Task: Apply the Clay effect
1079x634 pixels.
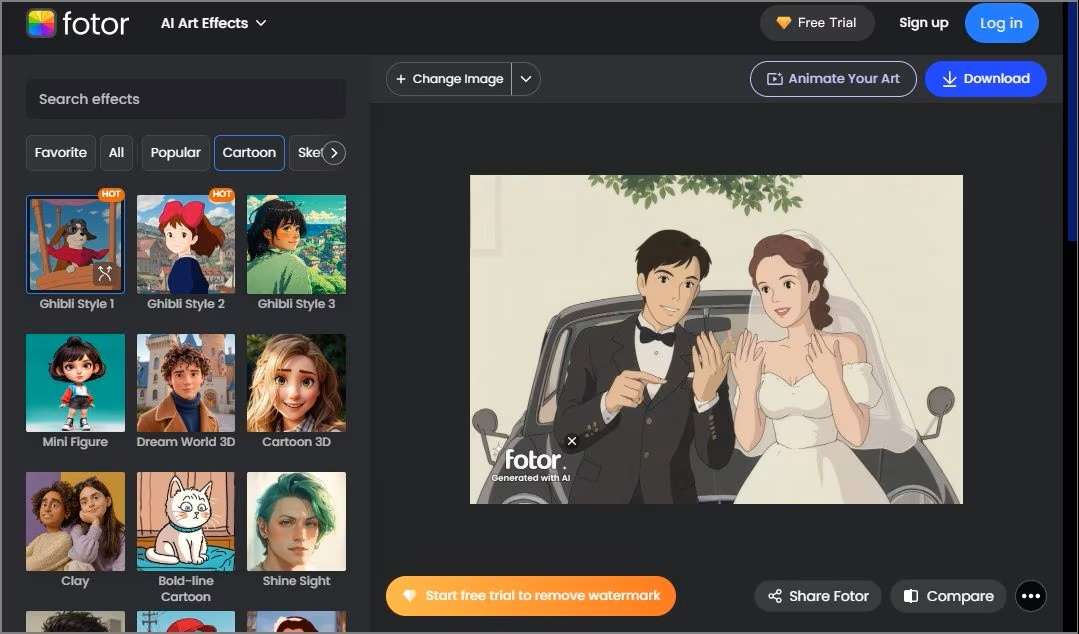Action: point(76,522)
